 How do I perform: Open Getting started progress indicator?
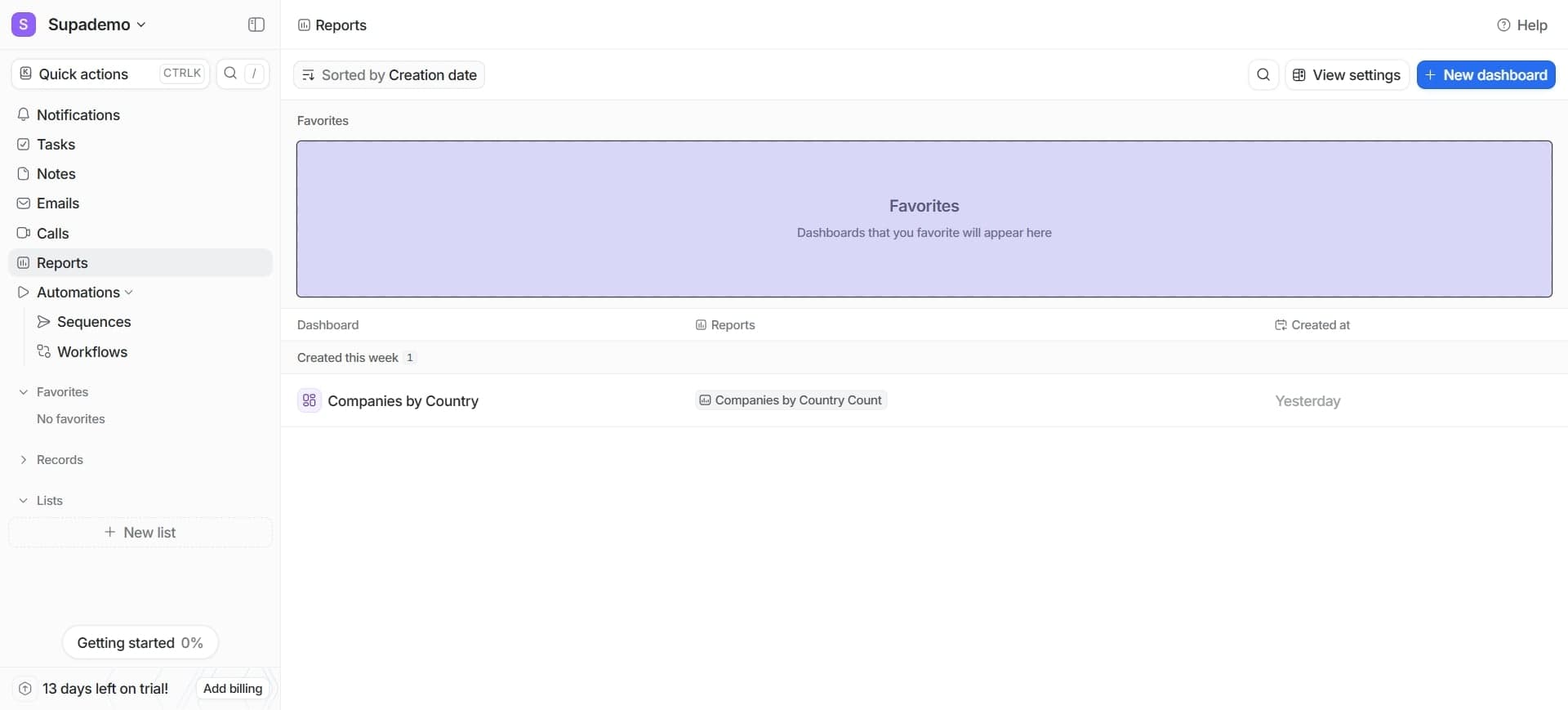[x=140, y=643]
